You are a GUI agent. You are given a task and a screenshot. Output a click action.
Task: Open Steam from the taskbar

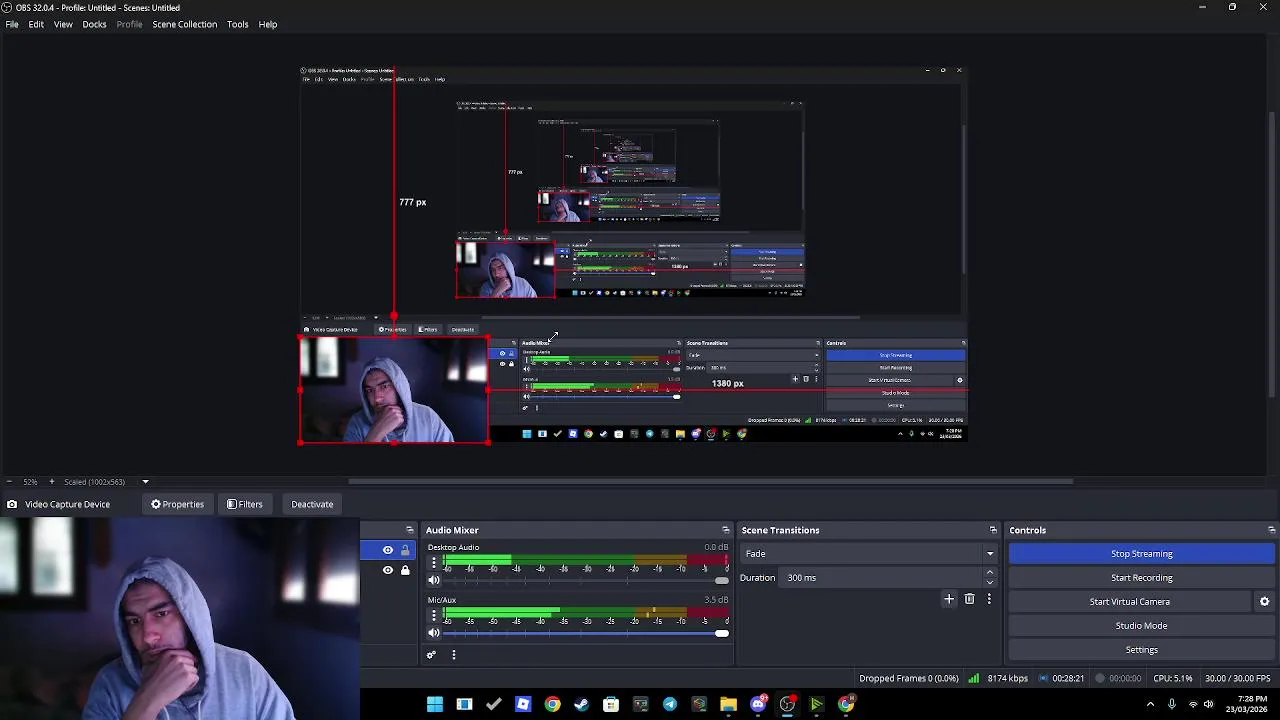coord(582,704)
